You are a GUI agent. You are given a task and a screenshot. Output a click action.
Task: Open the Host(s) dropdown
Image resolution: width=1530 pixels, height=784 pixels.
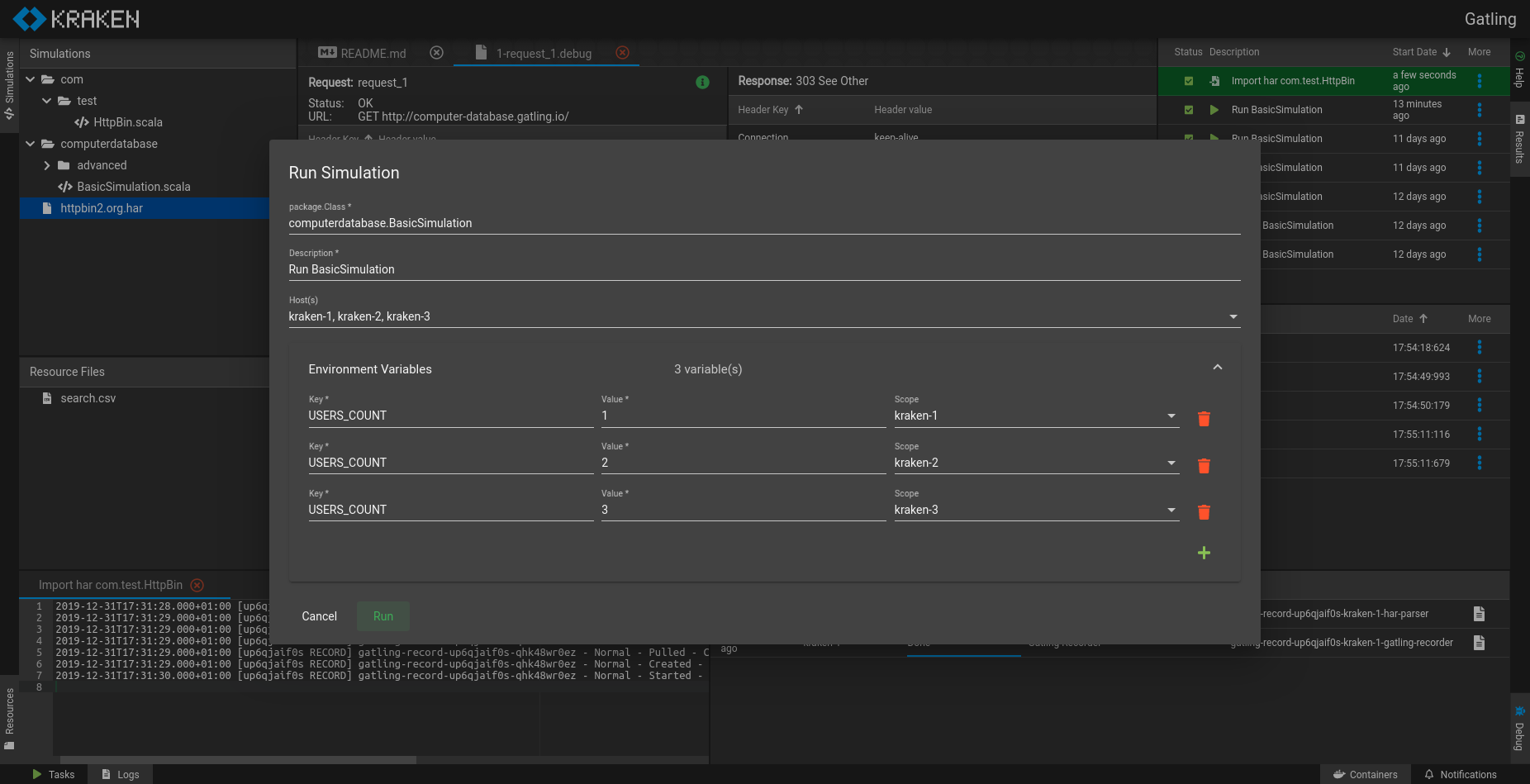point(1233,316)
